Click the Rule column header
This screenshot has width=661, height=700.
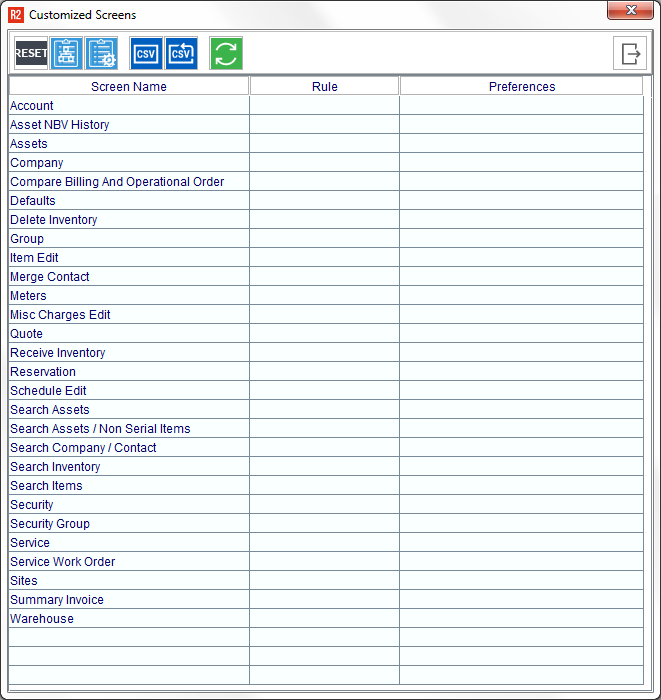coord(324,87)
